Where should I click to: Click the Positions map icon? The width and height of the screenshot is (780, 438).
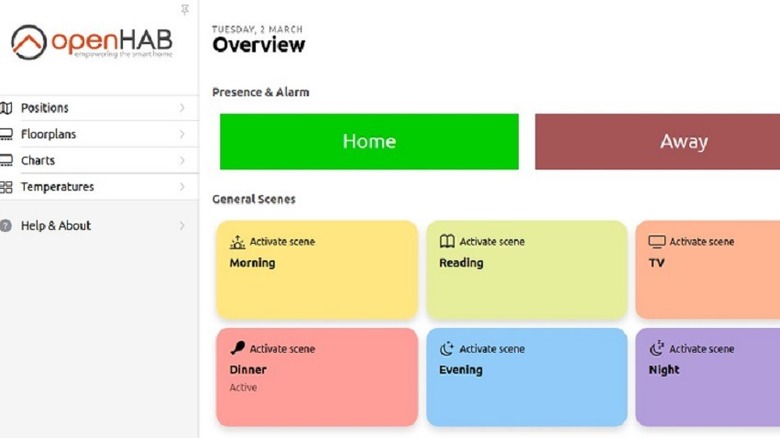point(6,108)
